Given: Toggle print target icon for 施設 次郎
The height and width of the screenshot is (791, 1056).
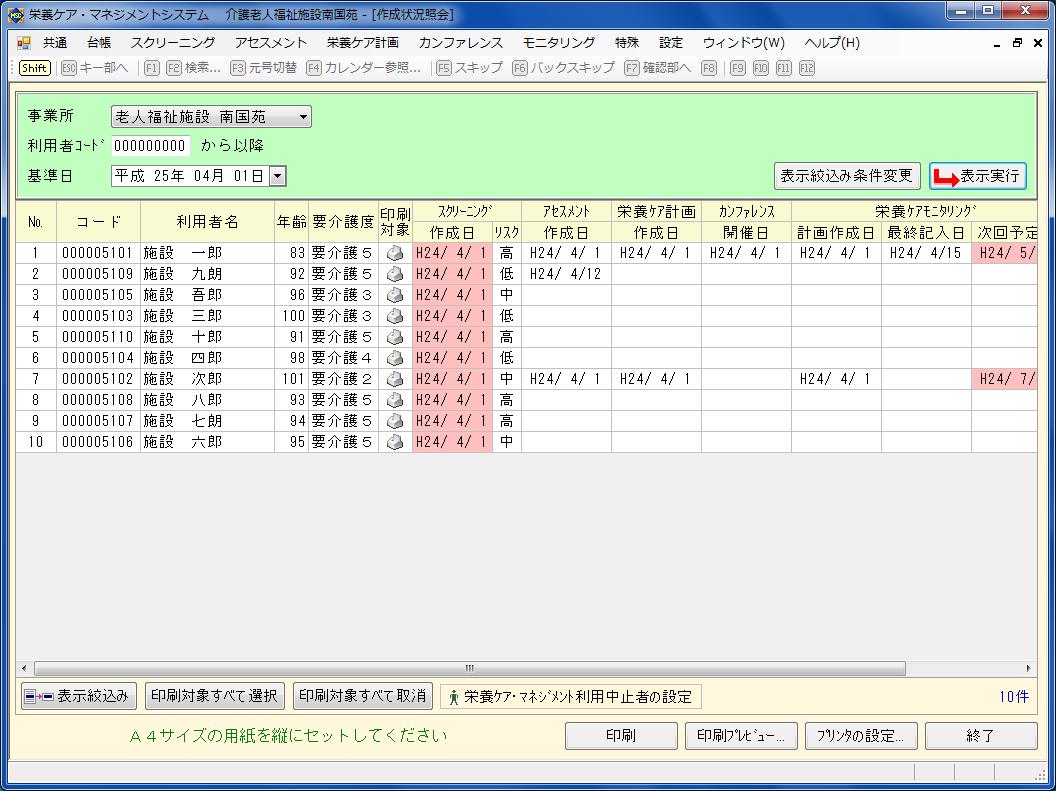Looking at the screenshot, I should pos(395,379).
